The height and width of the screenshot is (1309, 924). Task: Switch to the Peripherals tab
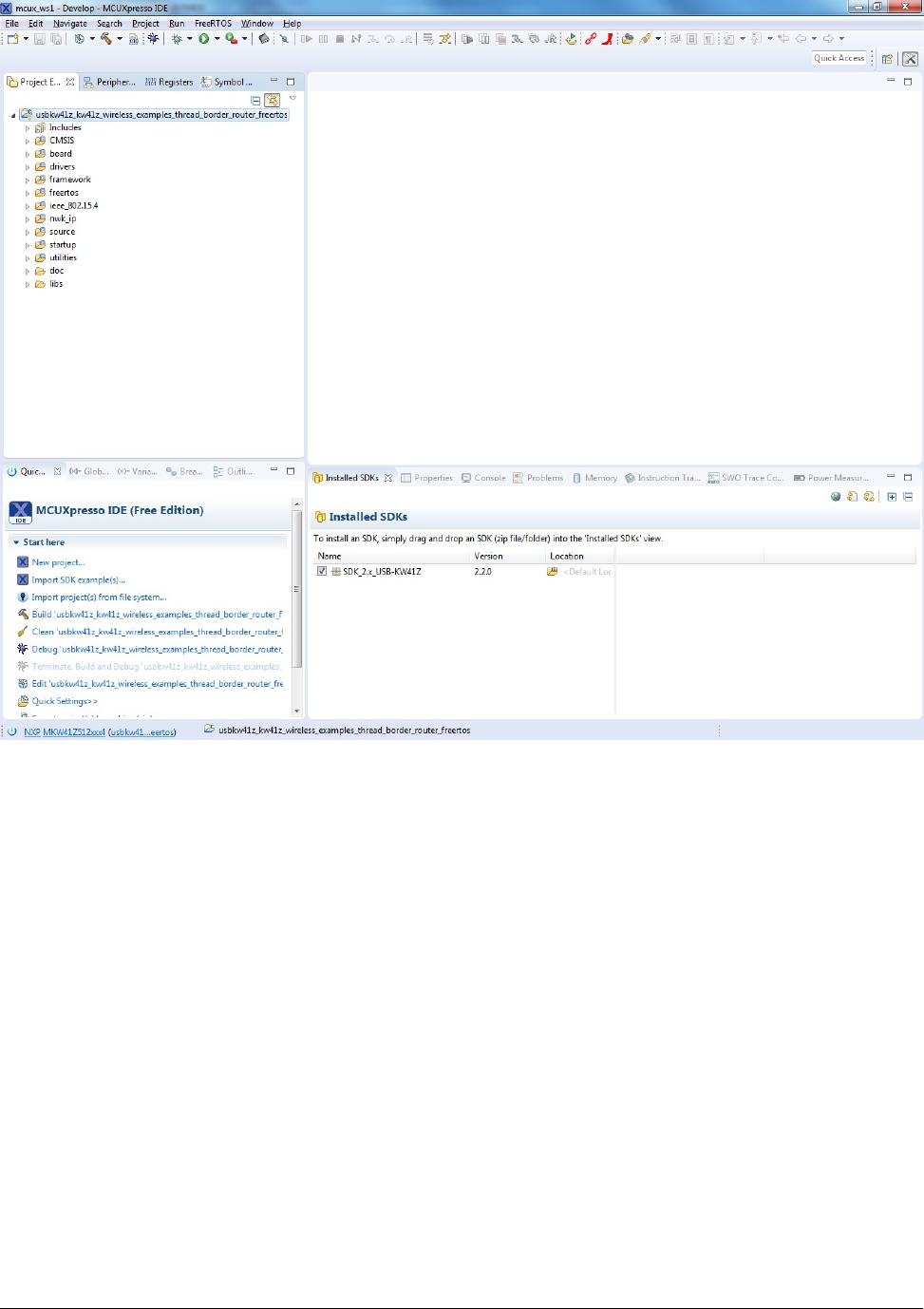pos(109,83)
